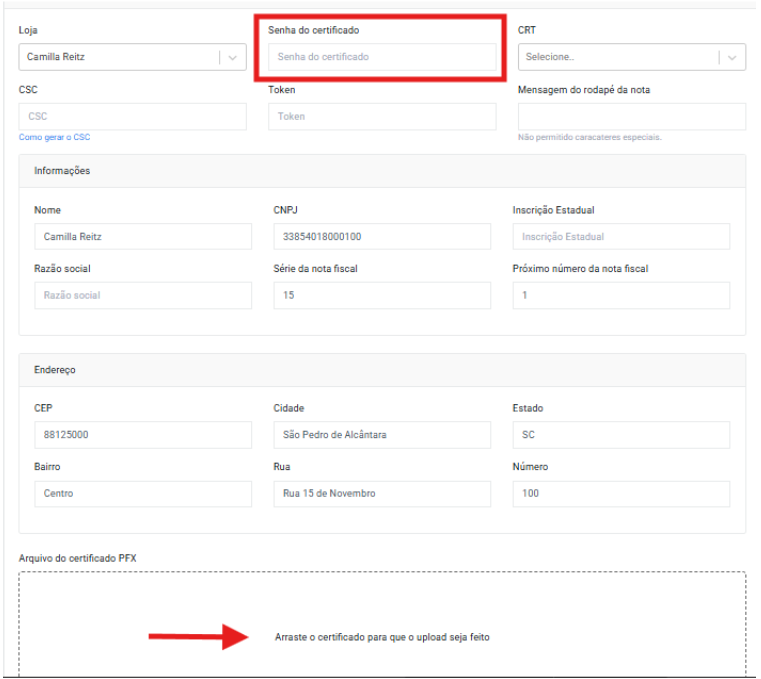Click the Próximo número da nota fiscal field
761x679 pixels.
(x=621, y=296)
